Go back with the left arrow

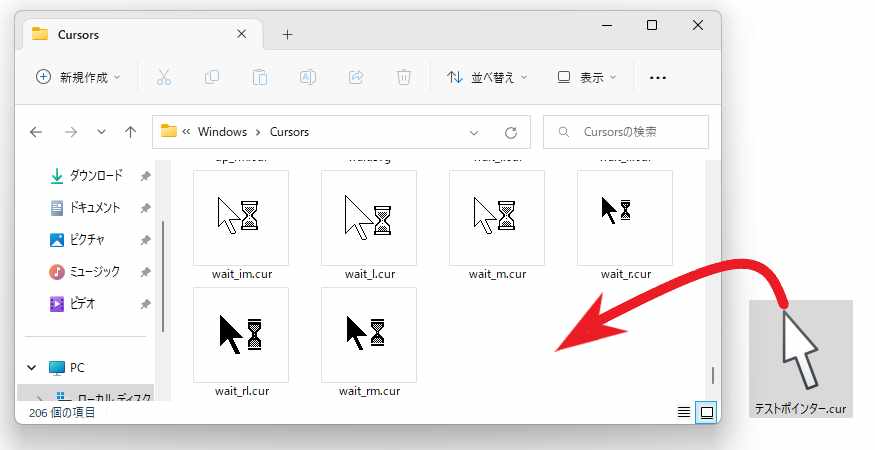click(x=36, y=132)
